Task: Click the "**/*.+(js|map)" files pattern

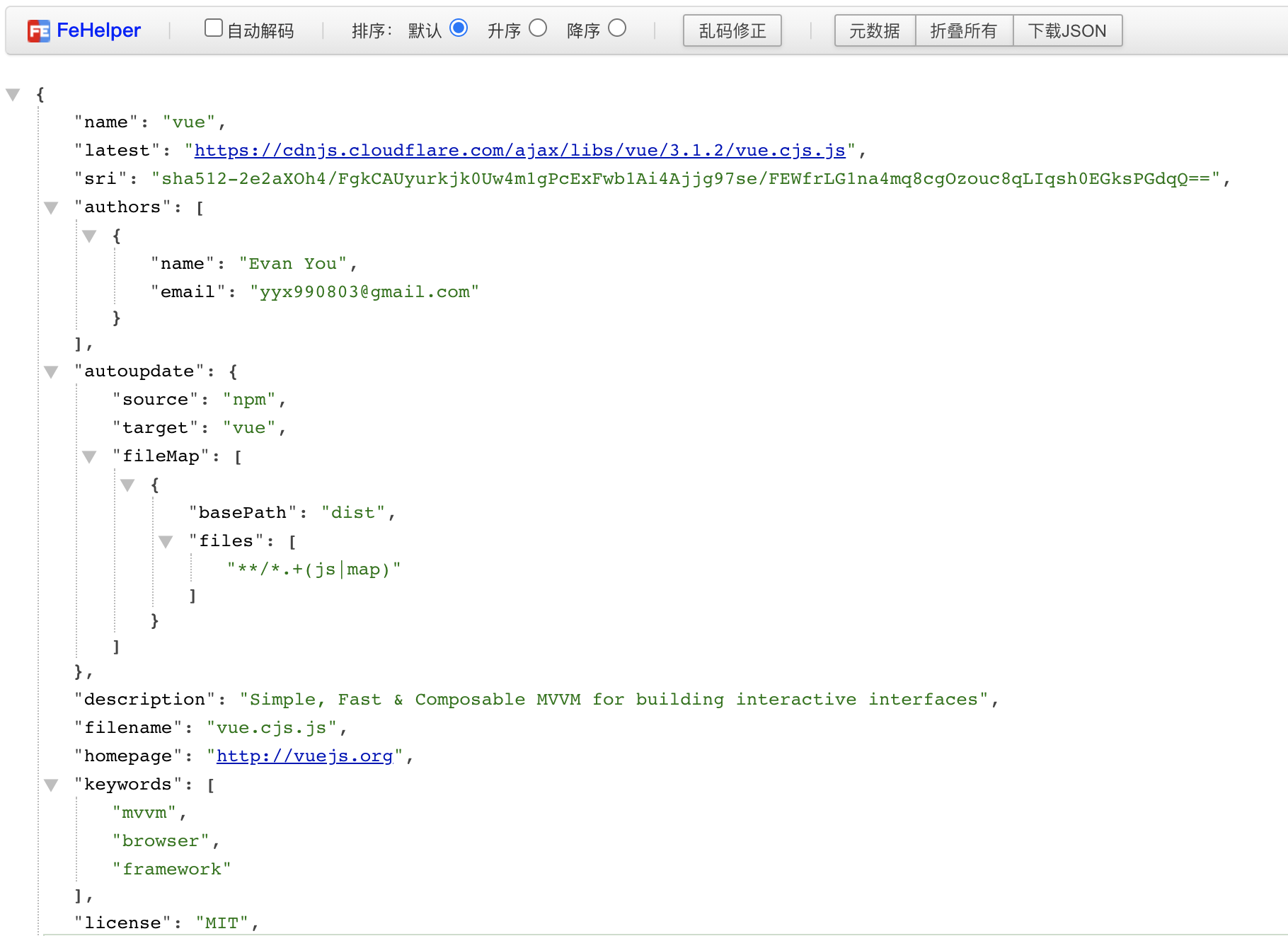Action: click(x=314, y=570)
